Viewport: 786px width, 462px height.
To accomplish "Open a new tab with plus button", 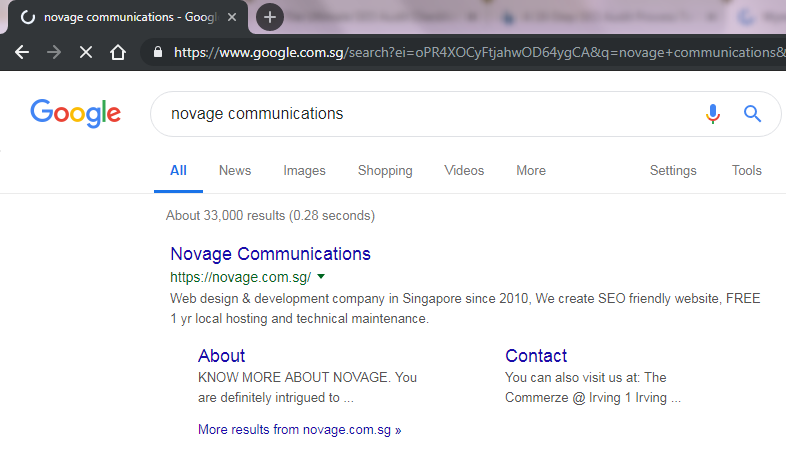I will pyautogui.click(x=270, y=17).
